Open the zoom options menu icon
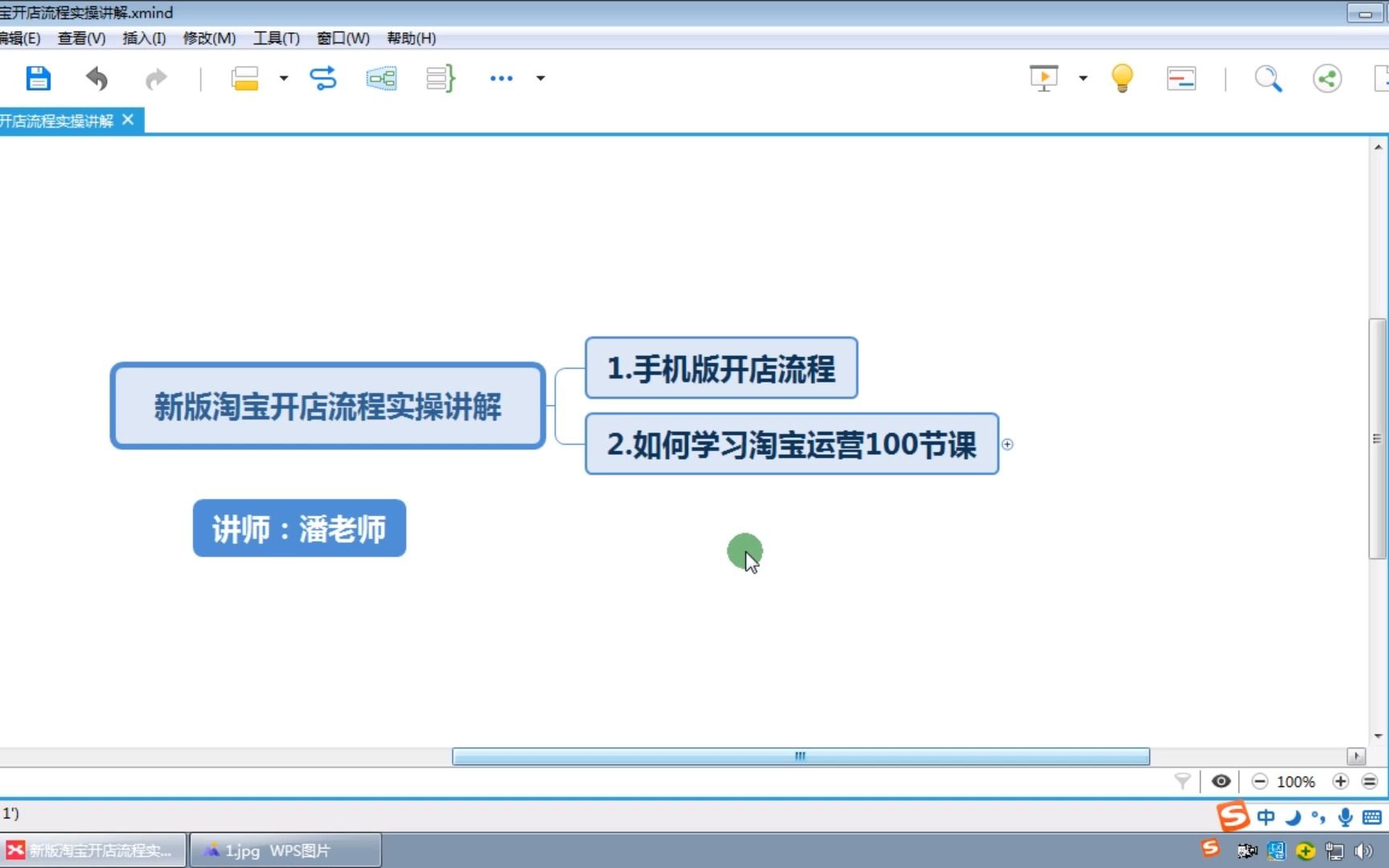The height and width of the screenshot is (868, 1389). coord(1370,781)
